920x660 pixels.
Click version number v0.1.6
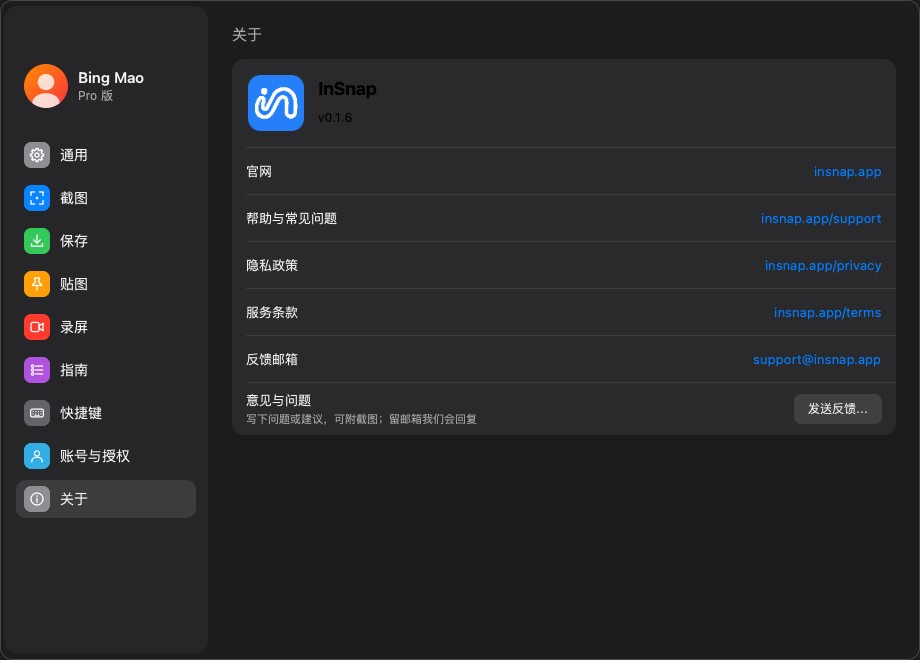coord(335,118)
